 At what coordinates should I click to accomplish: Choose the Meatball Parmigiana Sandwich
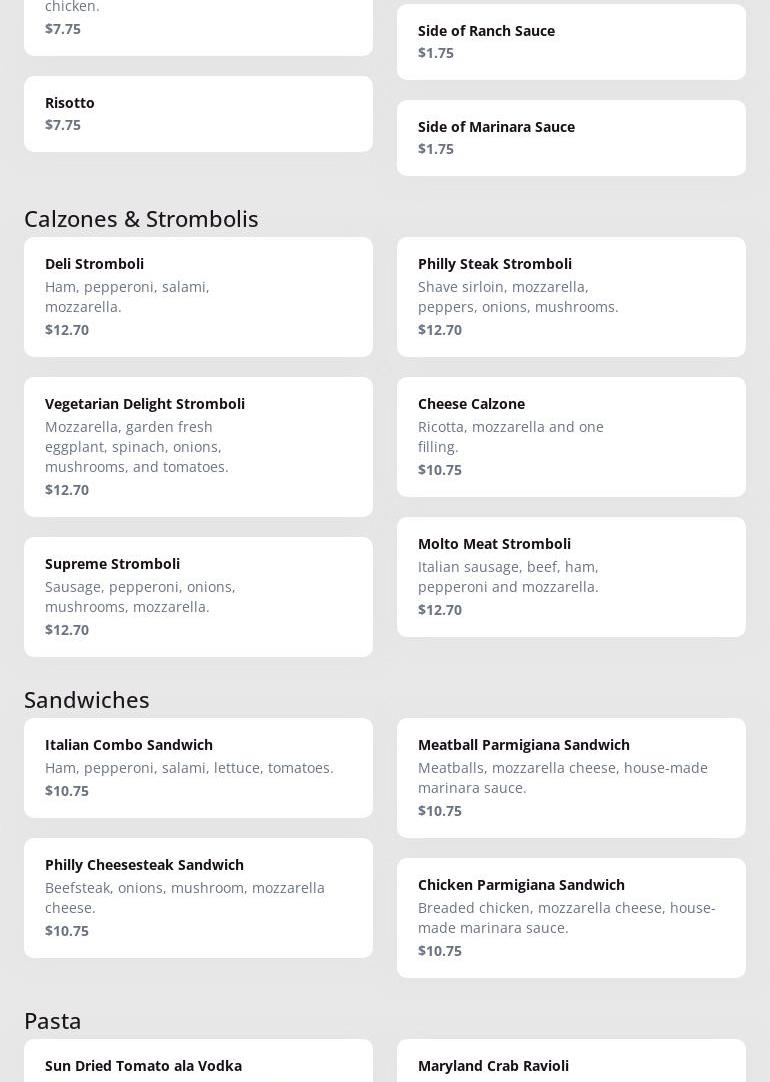571,777
